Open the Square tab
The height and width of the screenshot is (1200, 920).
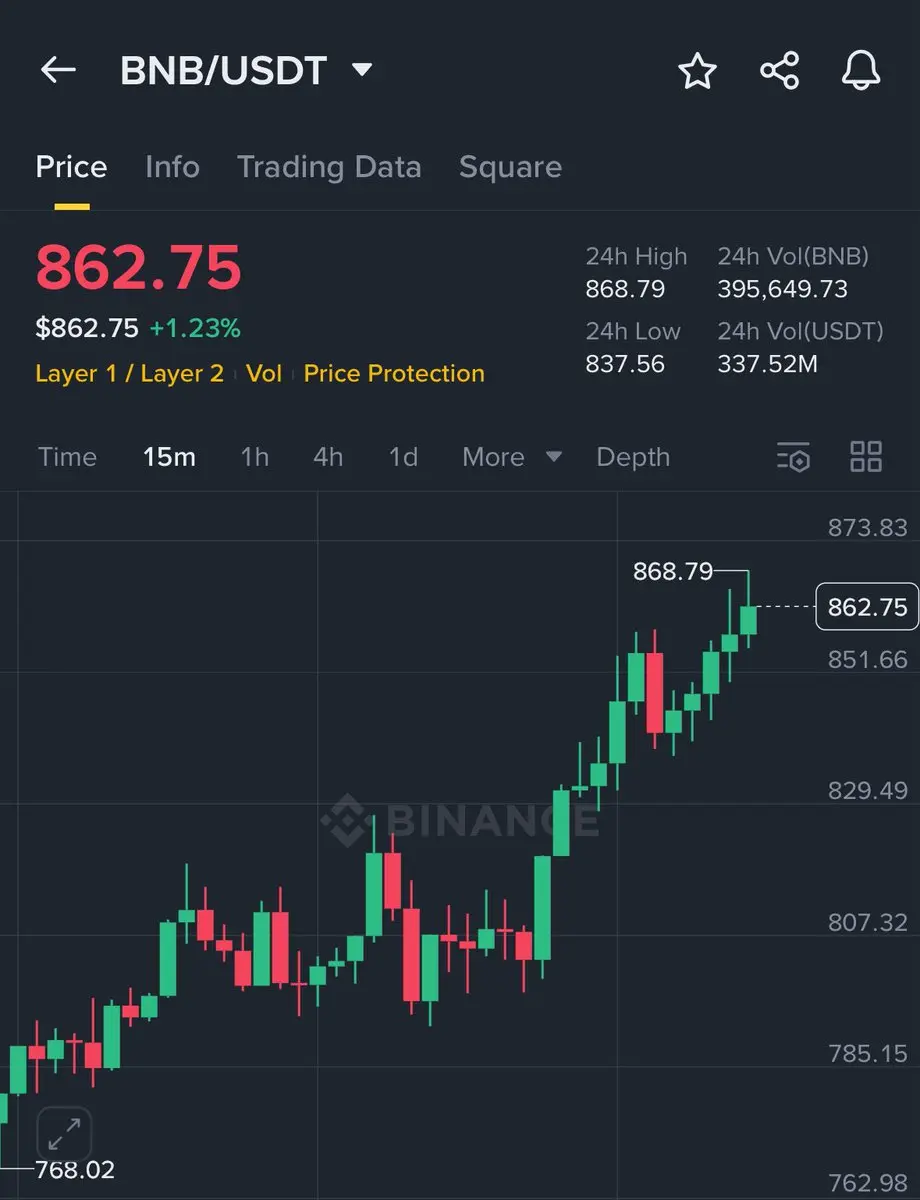(x=510, y=167)
